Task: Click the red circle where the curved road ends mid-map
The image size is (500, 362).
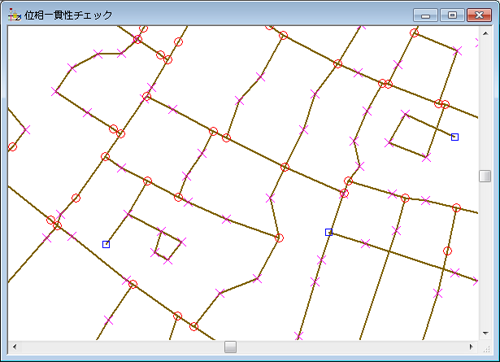Action: click(279, 238)
